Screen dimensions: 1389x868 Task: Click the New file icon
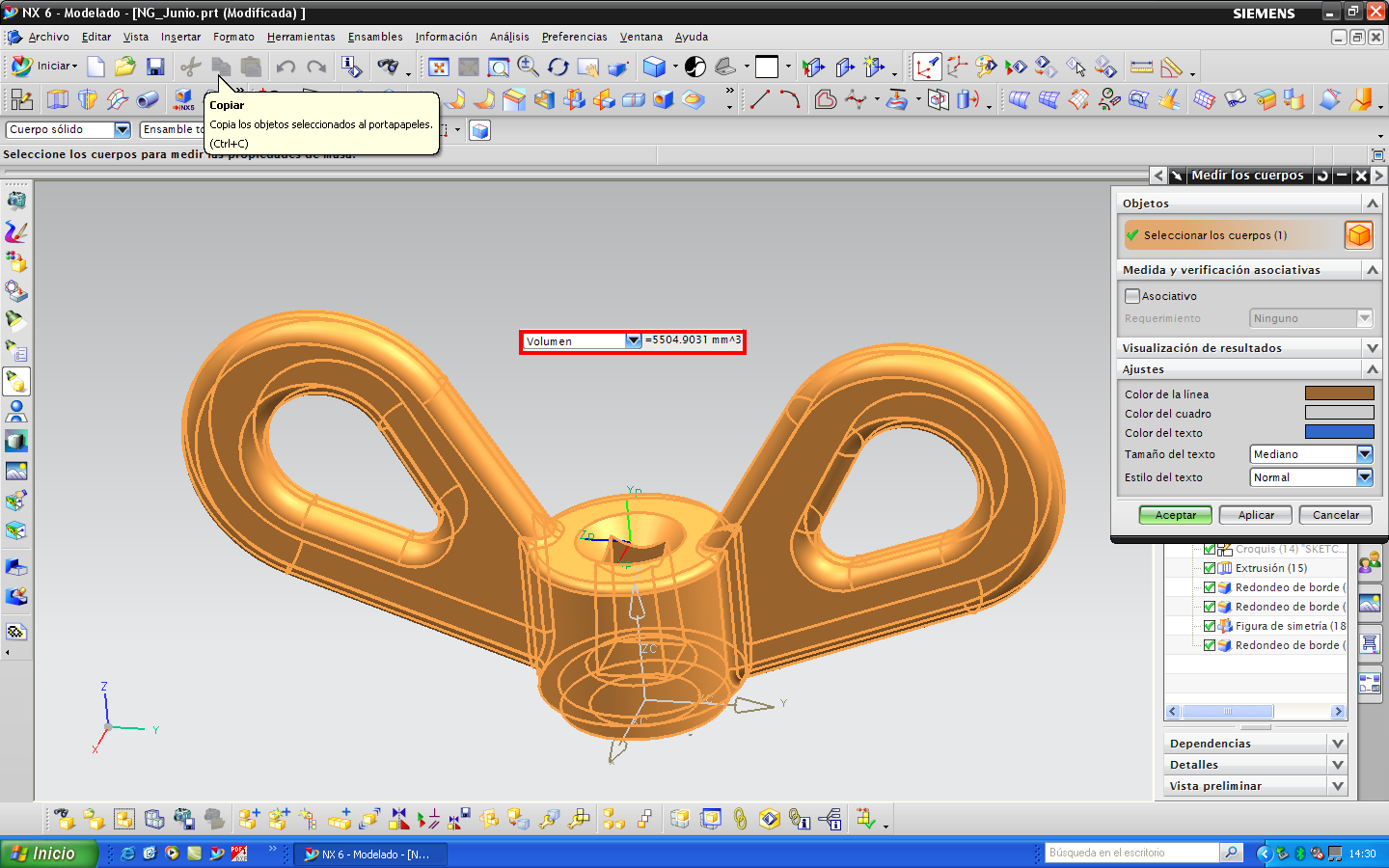pyautogui.click(x=95, y=67)
